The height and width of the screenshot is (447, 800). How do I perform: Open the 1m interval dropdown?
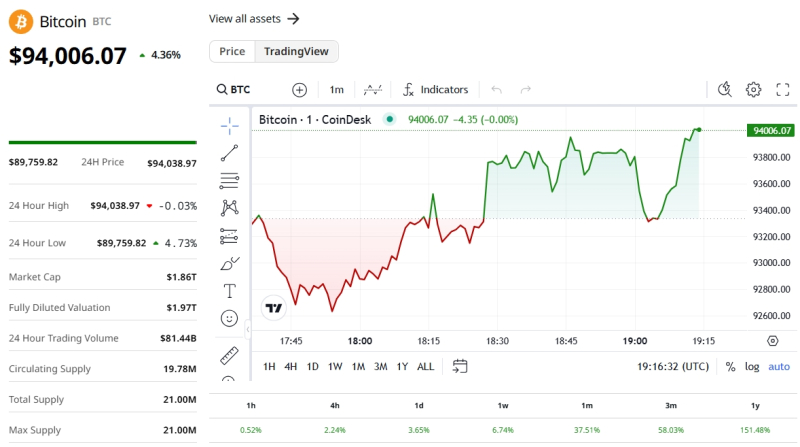(x=336, y=90)
